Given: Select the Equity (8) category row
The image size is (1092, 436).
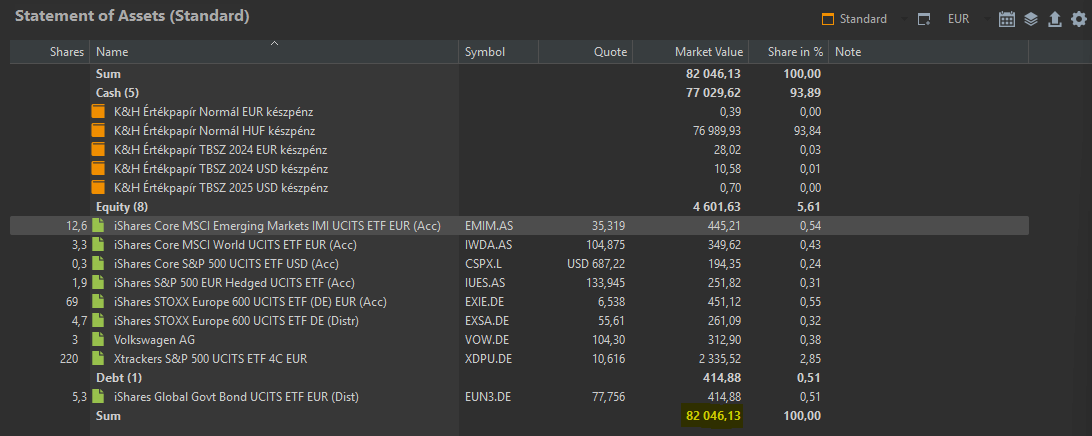Looking at the screenshot, I should pos(519,207).
